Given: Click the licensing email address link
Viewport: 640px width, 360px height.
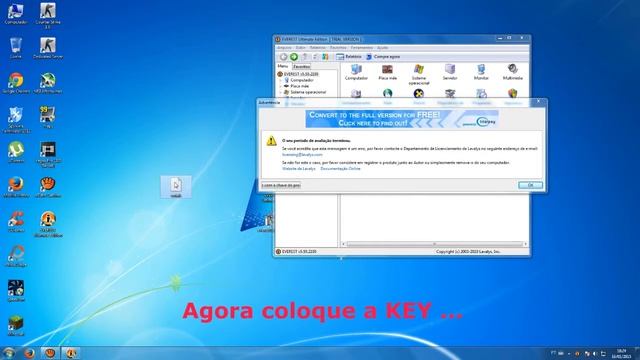Looking at the screenshot, I should point(302,155).
